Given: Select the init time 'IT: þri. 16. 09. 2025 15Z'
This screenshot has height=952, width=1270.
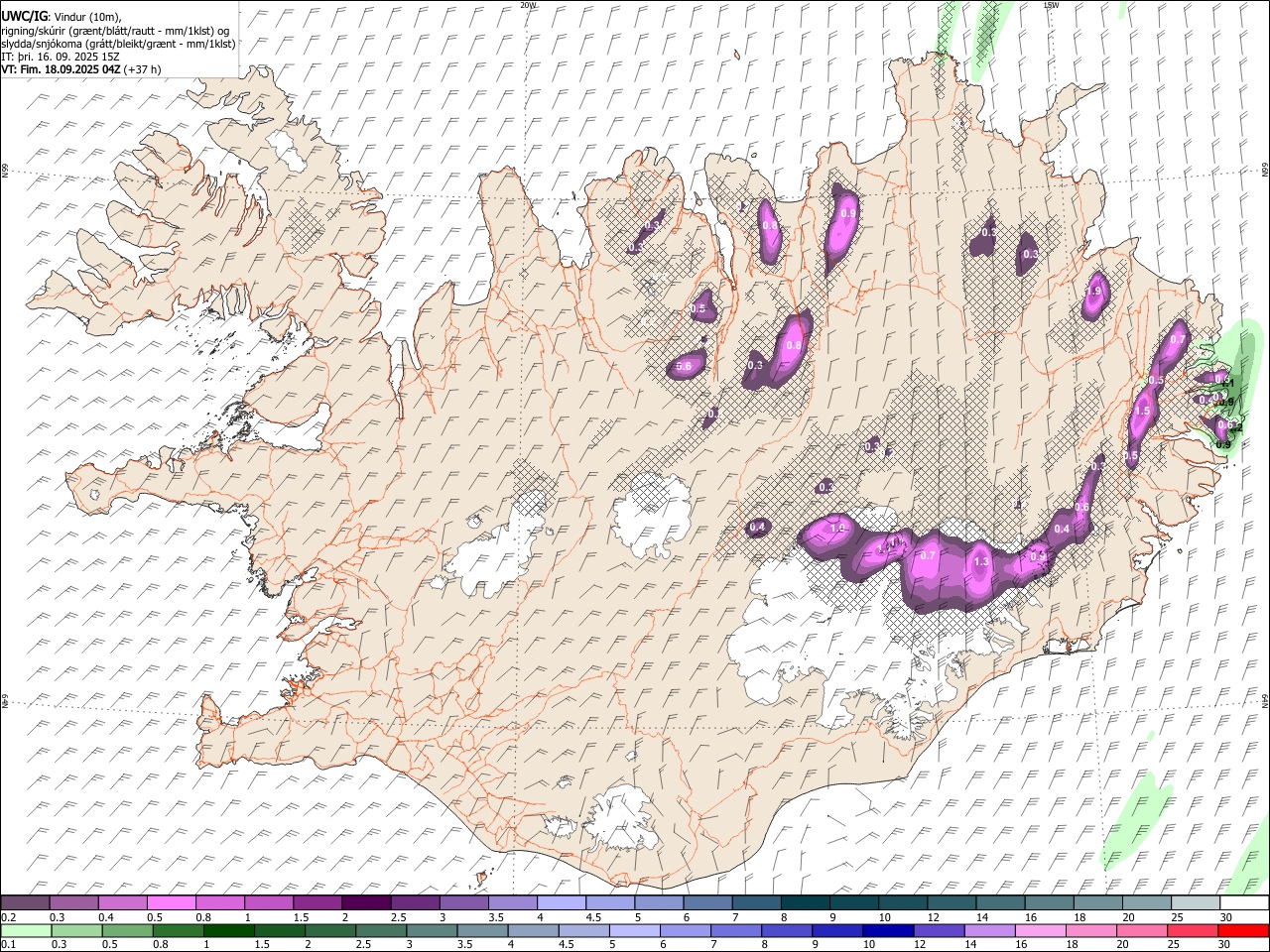Looking at the screenshot, I should (x=62, y=57).
